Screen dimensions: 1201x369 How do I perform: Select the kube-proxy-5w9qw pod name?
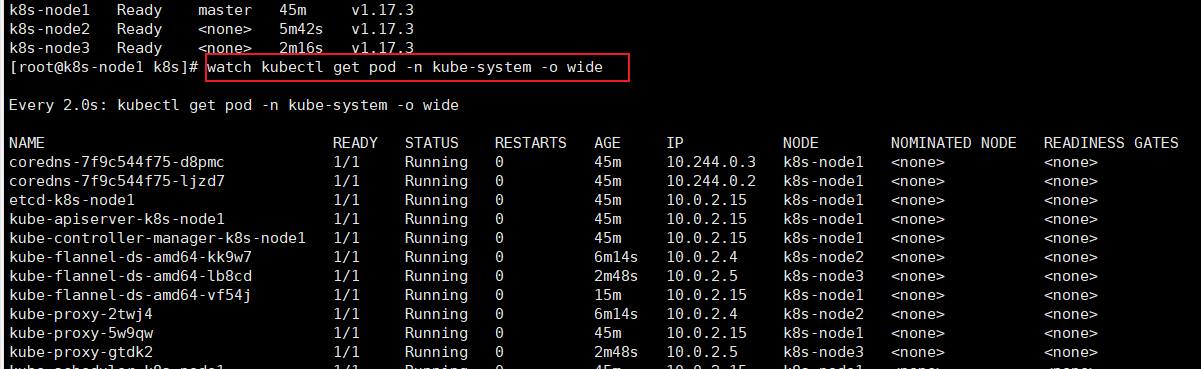click(80, 333)
